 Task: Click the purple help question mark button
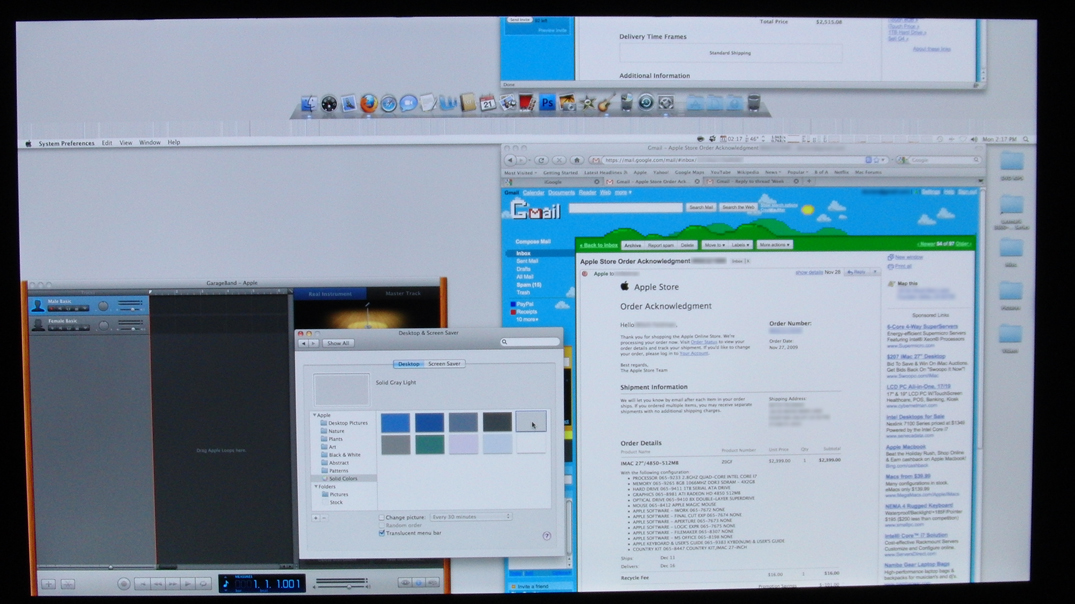(x=546, y=536)
